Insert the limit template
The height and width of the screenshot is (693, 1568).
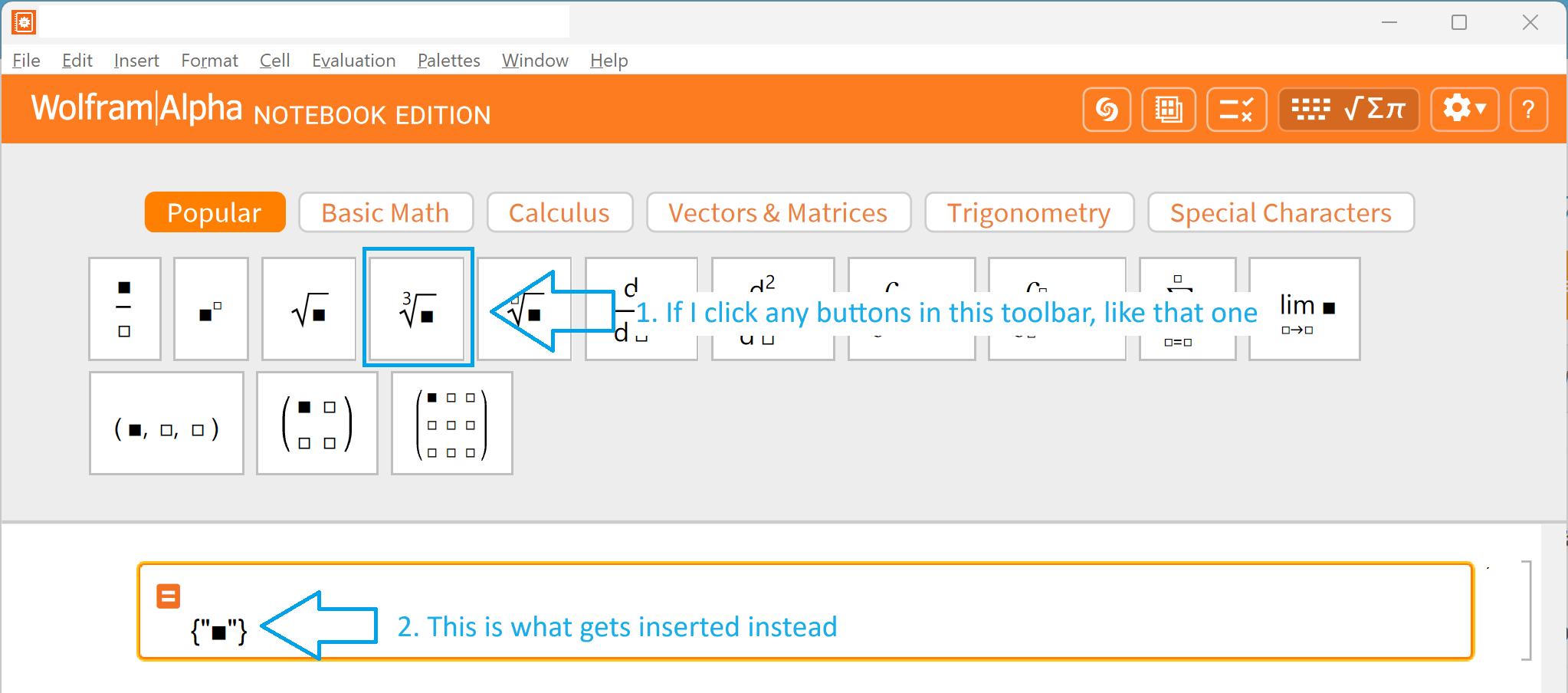[1304, 309]
